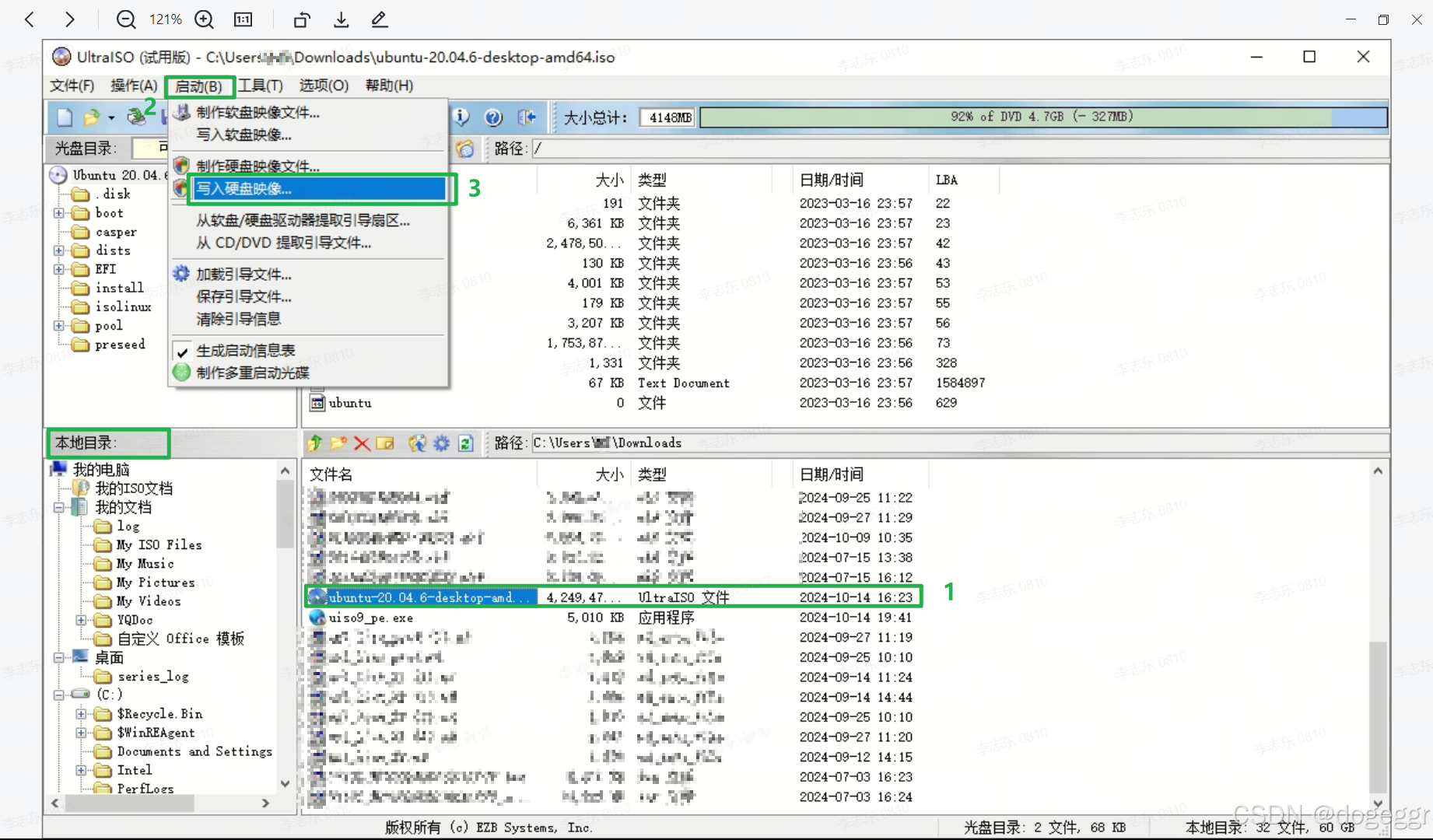The width and height of the screenshot is (1433, 840).
Task: Click the viewer's previous image arrow
Action: [30, 19]
